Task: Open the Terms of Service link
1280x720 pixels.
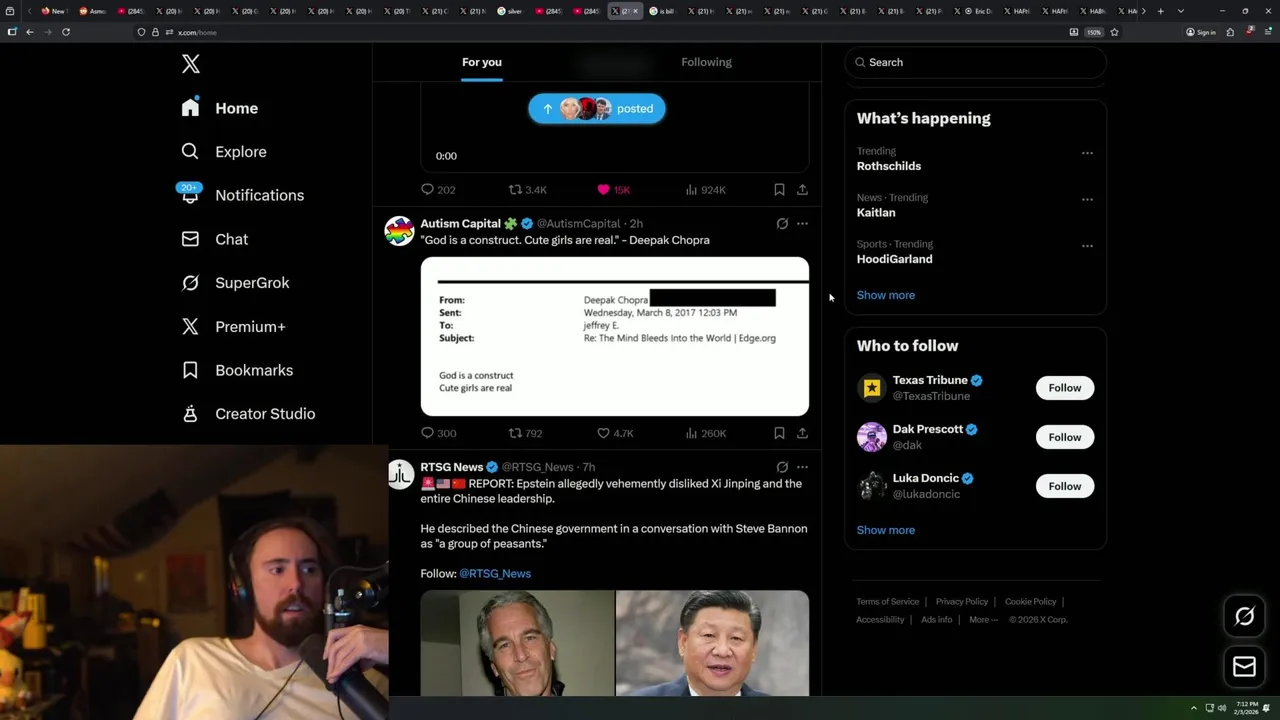Action: coord(888,602)
